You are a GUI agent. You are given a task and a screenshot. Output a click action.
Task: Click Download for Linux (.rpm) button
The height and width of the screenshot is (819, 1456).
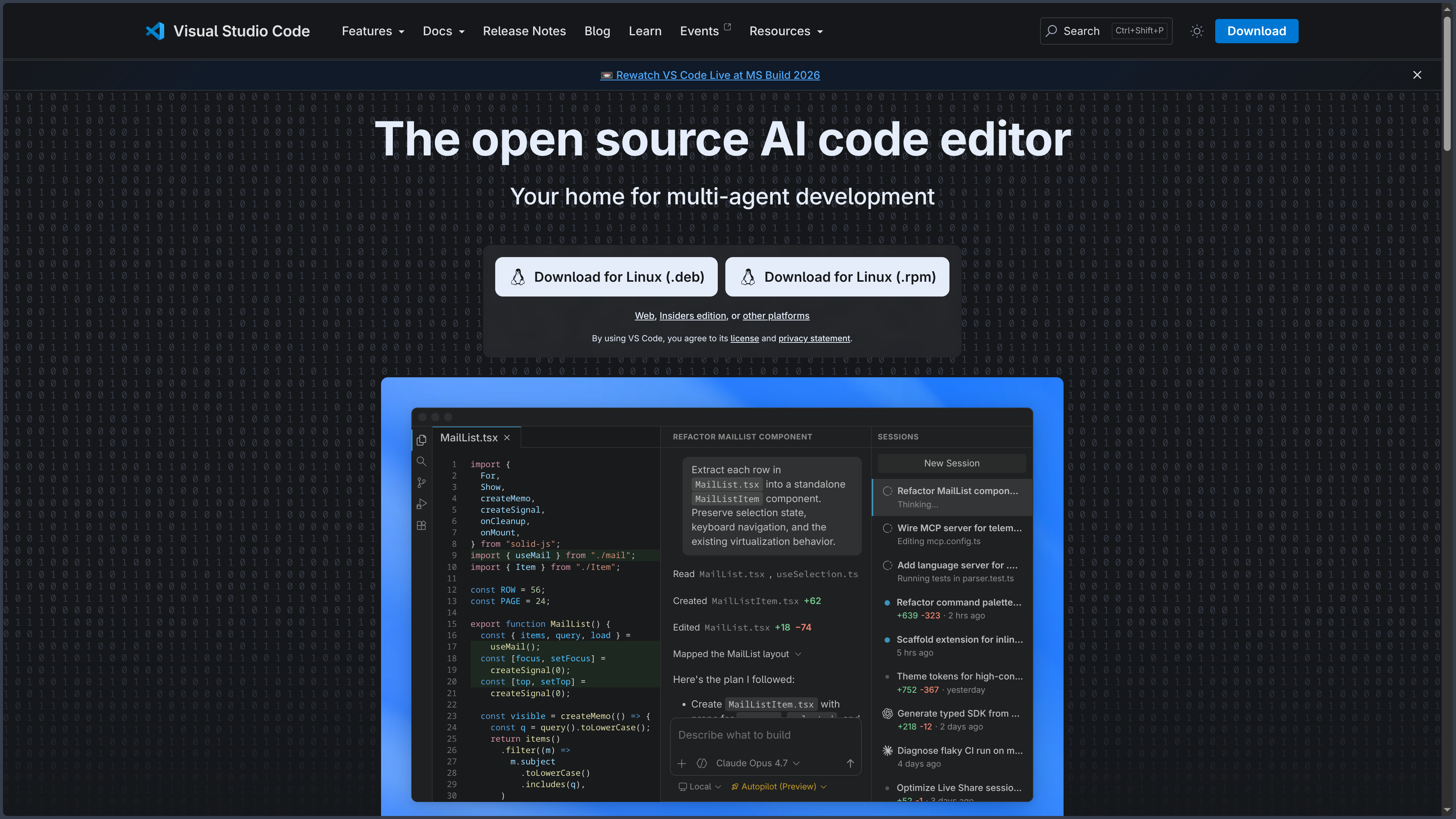(x=837, y=277)
